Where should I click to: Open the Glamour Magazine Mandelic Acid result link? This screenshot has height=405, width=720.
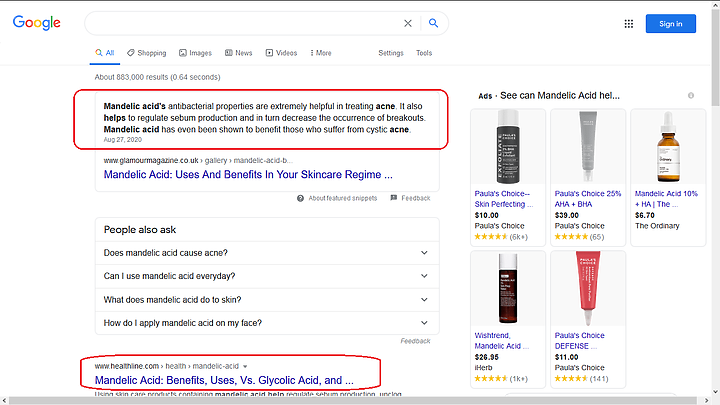[x=248, y=174]
